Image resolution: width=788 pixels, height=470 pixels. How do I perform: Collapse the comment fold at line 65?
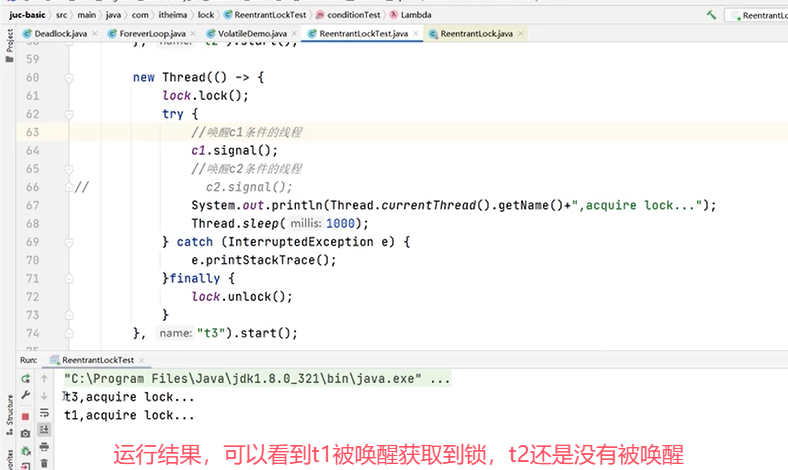click(69, 169)
